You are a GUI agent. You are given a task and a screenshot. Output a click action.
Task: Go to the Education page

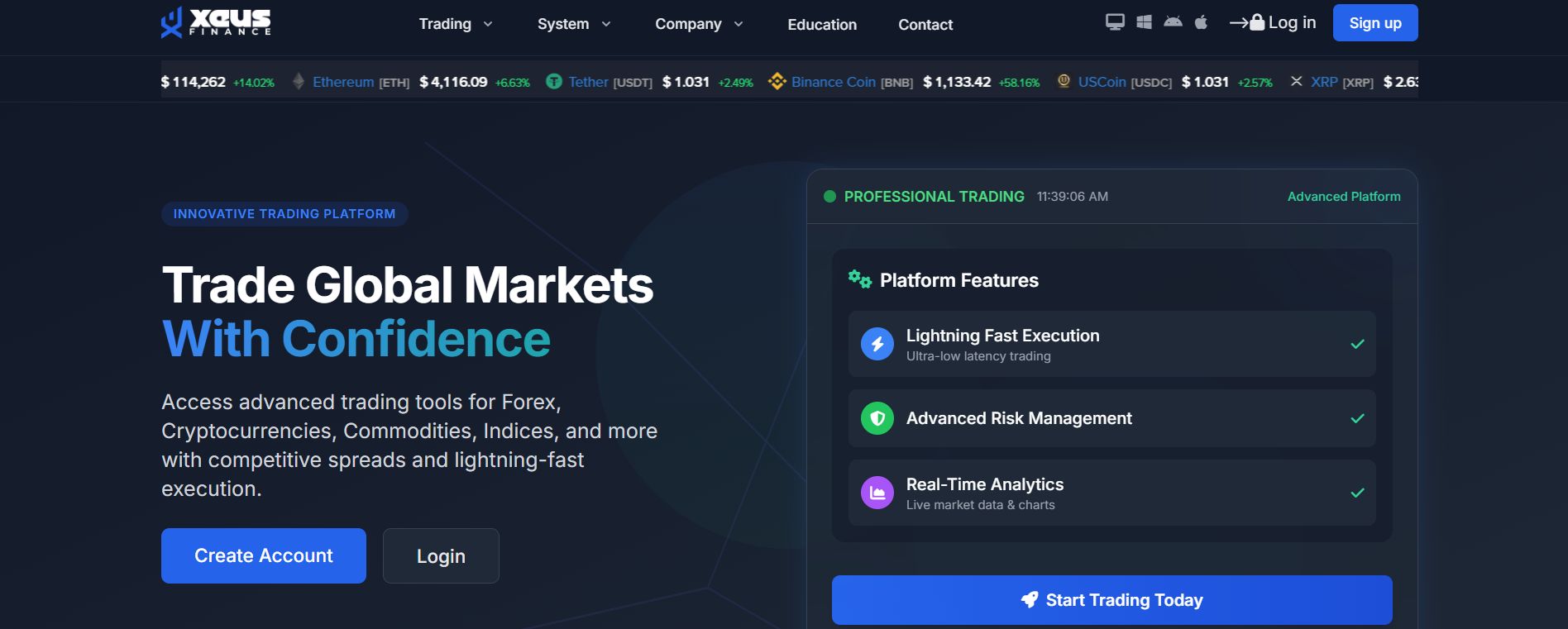point(822,25)
